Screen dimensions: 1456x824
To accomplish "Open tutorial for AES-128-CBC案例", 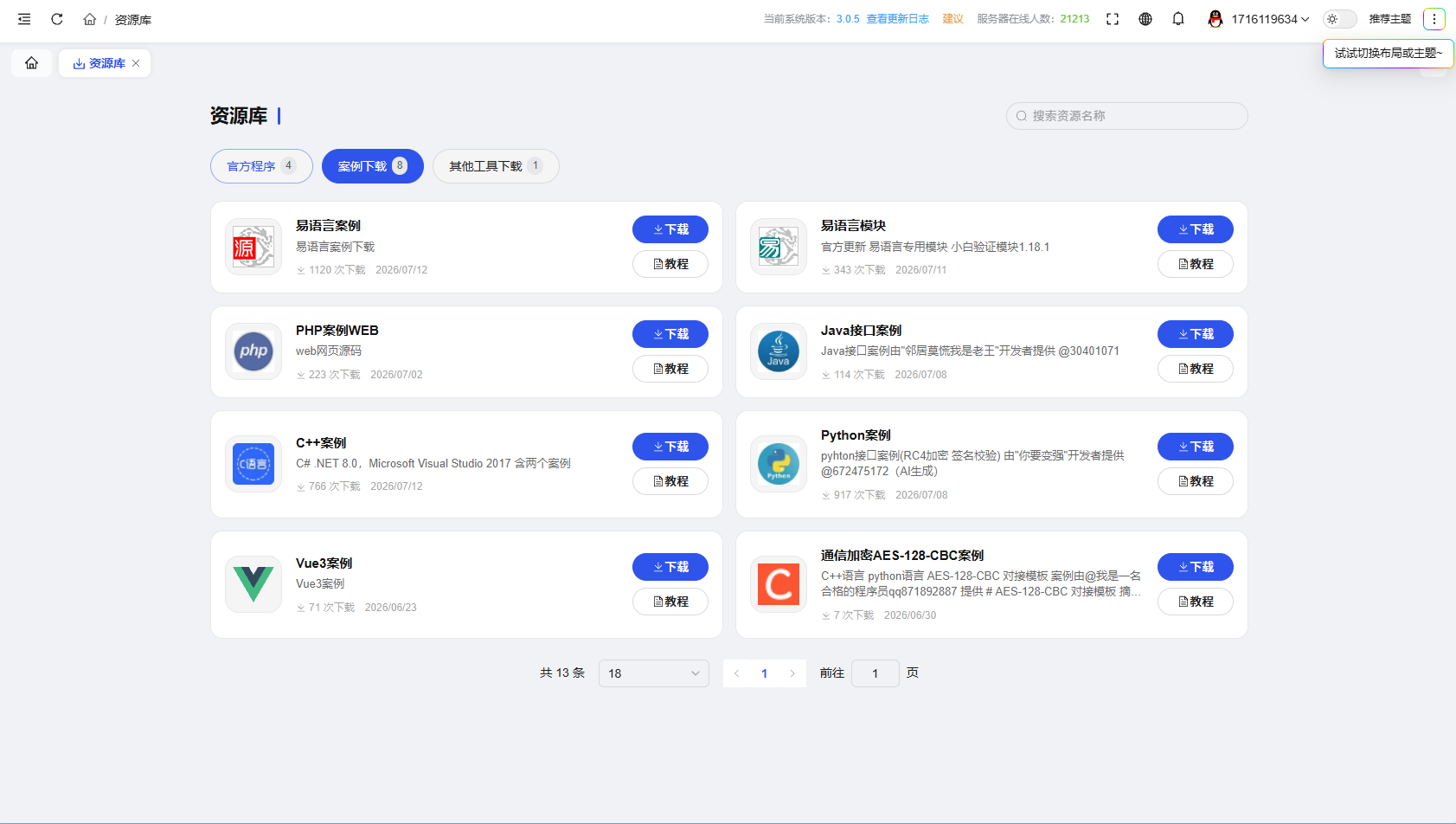I will tap(1196, 602).
